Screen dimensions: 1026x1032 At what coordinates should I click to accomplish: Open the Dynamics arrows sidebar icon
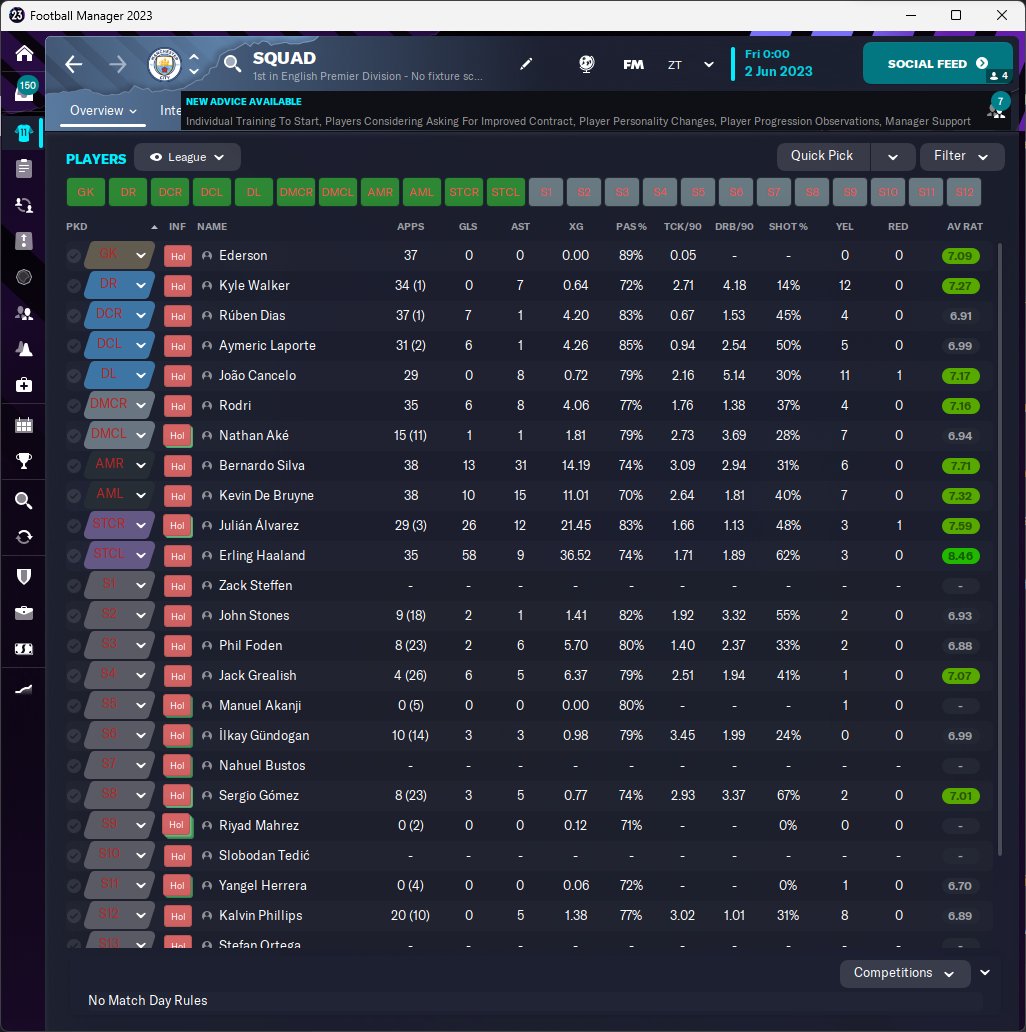pyautogui.click(x=24, y=205)
